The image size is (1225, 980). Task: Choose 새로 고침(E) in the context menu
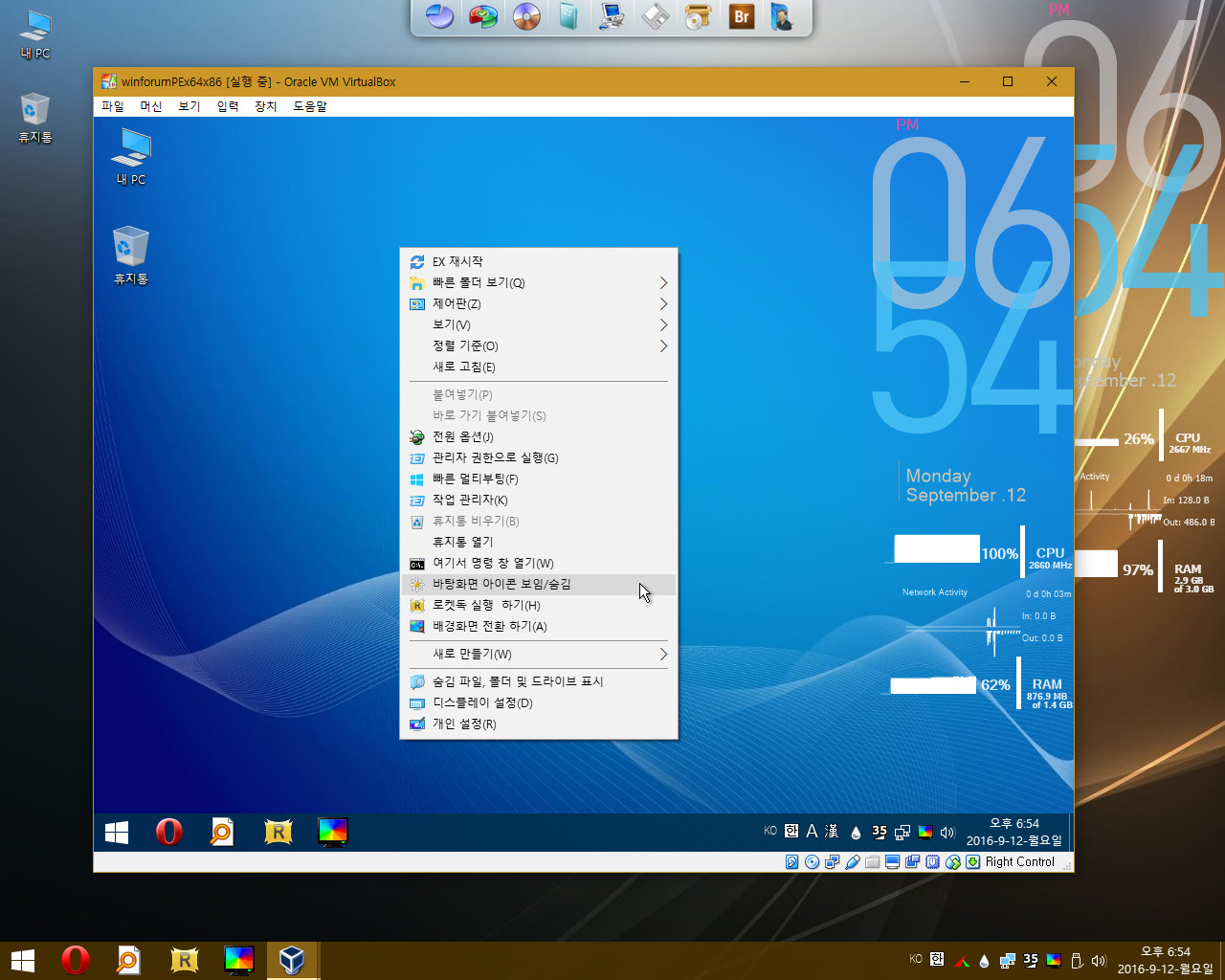[539, 367]
